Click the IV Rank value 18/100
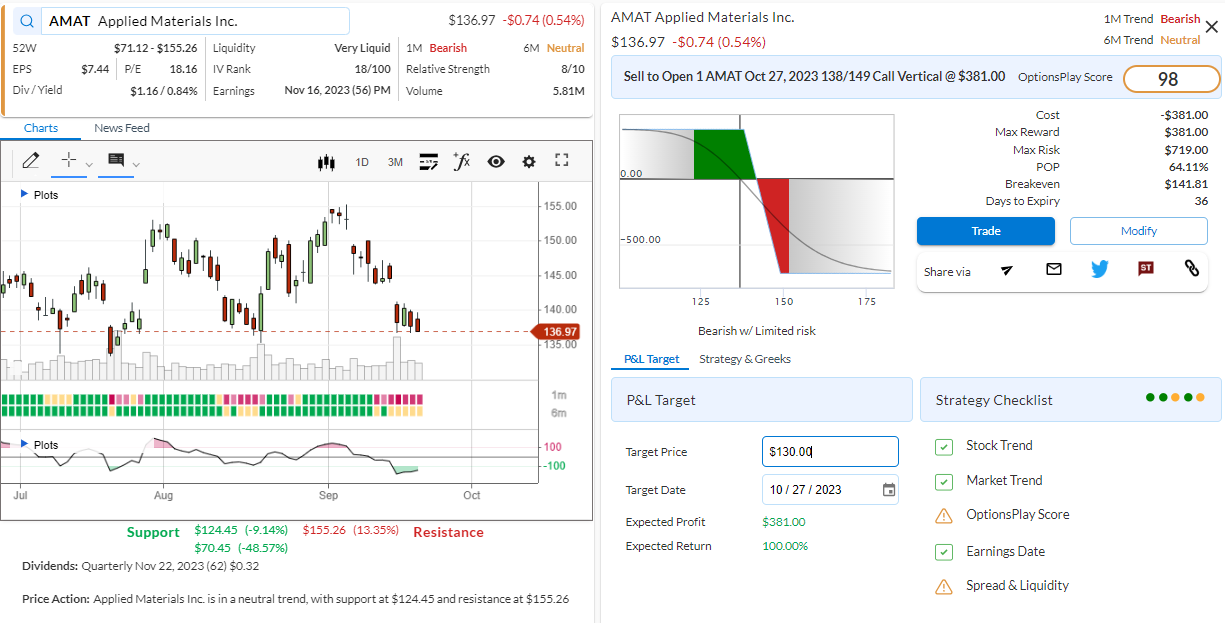The height and width of the screenshot is (623, 1225). (373, 69)
